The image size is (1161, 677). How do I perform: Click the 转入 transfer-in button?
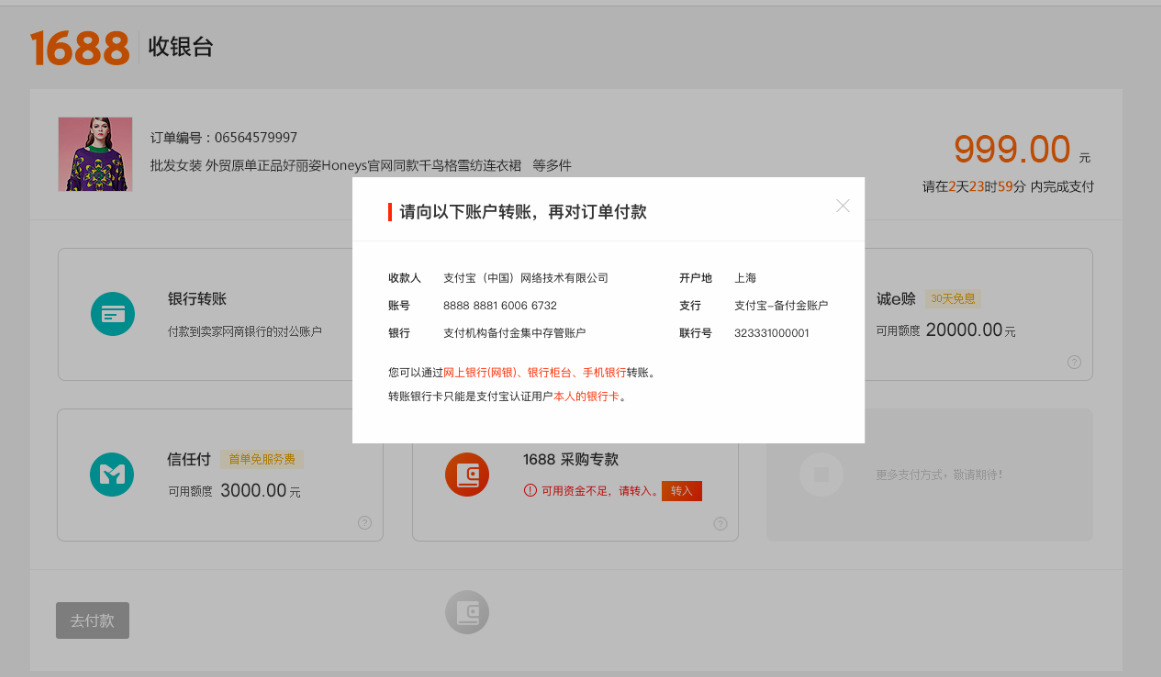pos(681,490)
